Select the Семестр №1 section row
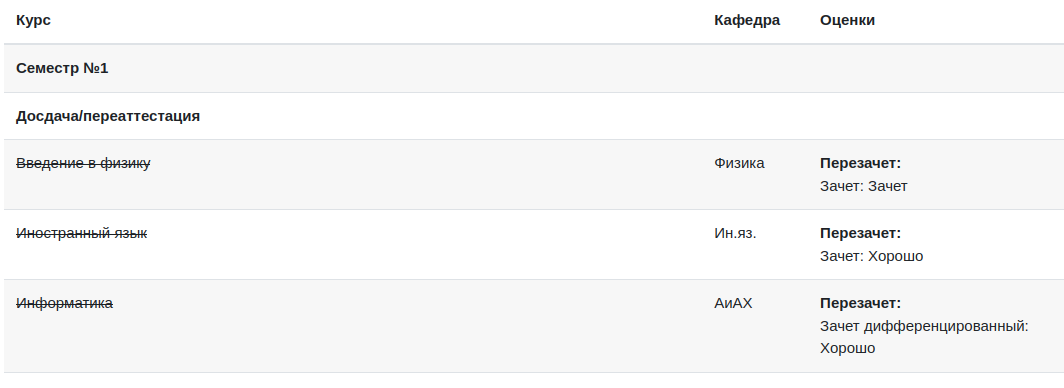Image resolution: width=1064 pixels, height=388 pixels. pos(532,69)
